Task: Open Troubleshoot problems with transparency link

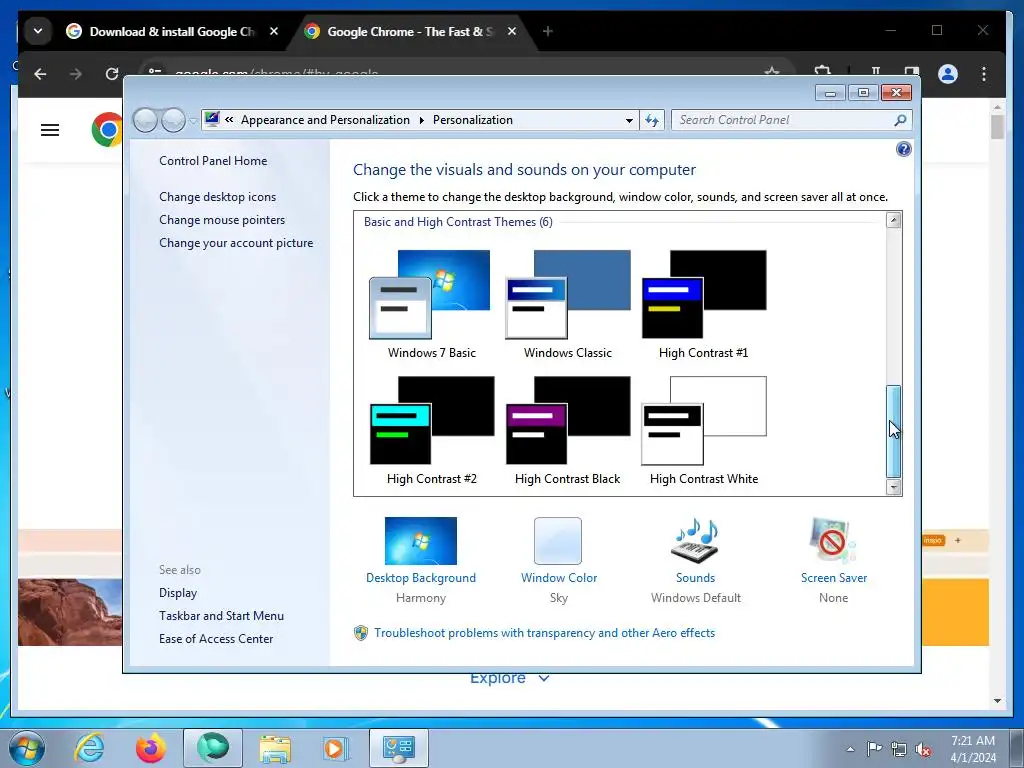Action: tap(545, 632)
